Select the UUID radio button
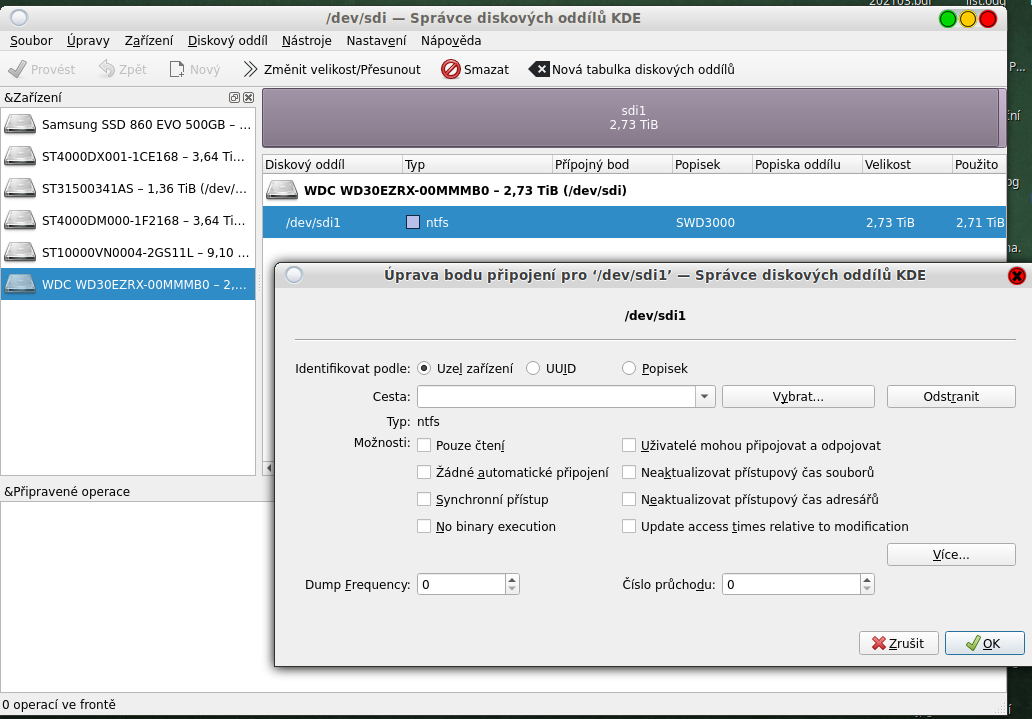The image size is (1032, 719). point(533,368)
